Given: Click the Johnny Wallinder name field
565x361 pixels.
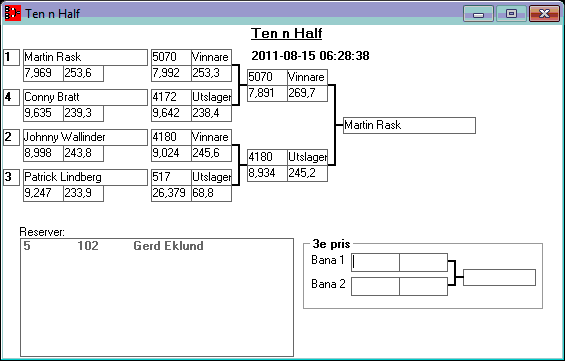Looking at the screenshot, I should click(x=85, y=137).
